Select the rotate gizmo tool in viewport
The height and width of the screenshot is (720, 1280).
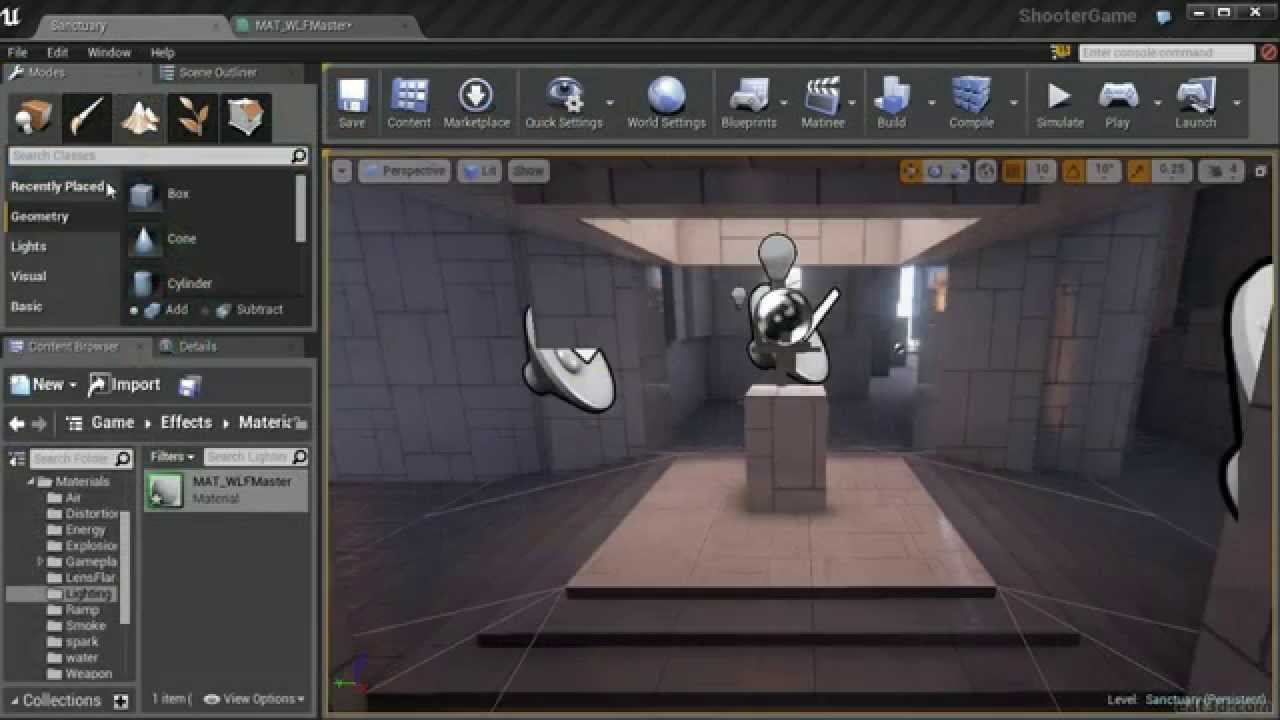[935, 171]
